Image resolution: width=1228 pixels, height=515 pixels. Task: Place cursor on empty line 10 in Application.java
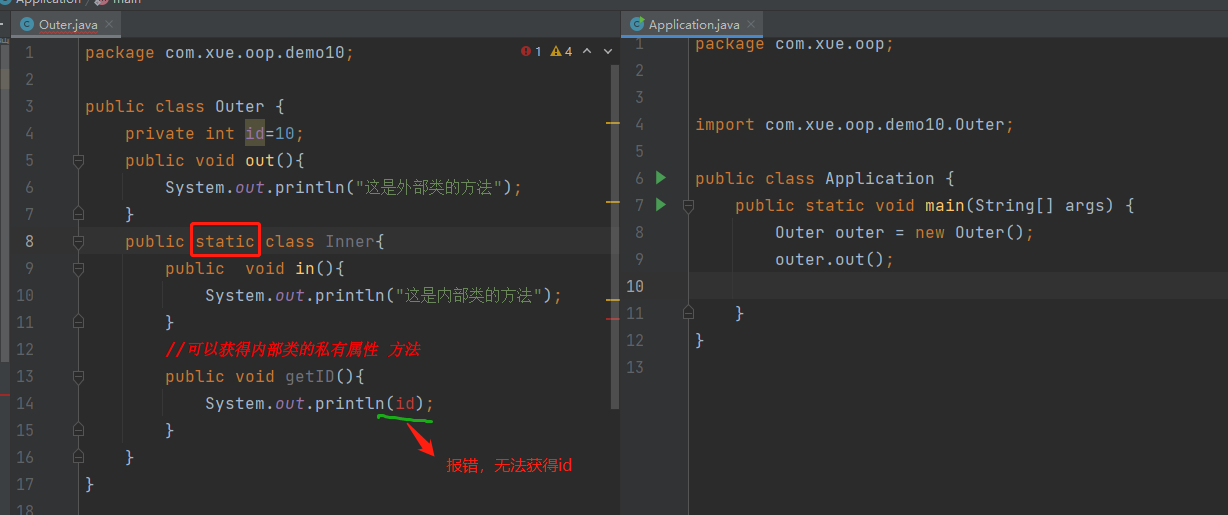pos(958,286)
